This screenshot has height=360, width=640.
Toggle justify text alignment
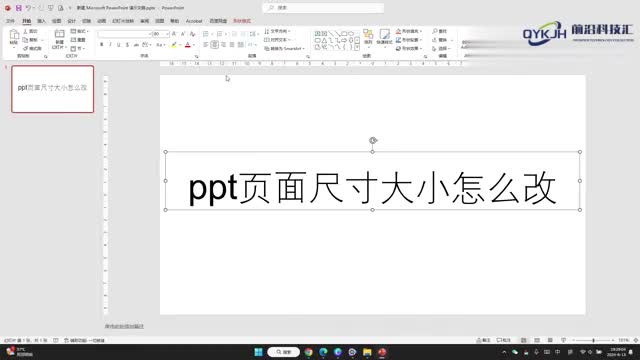232,44
